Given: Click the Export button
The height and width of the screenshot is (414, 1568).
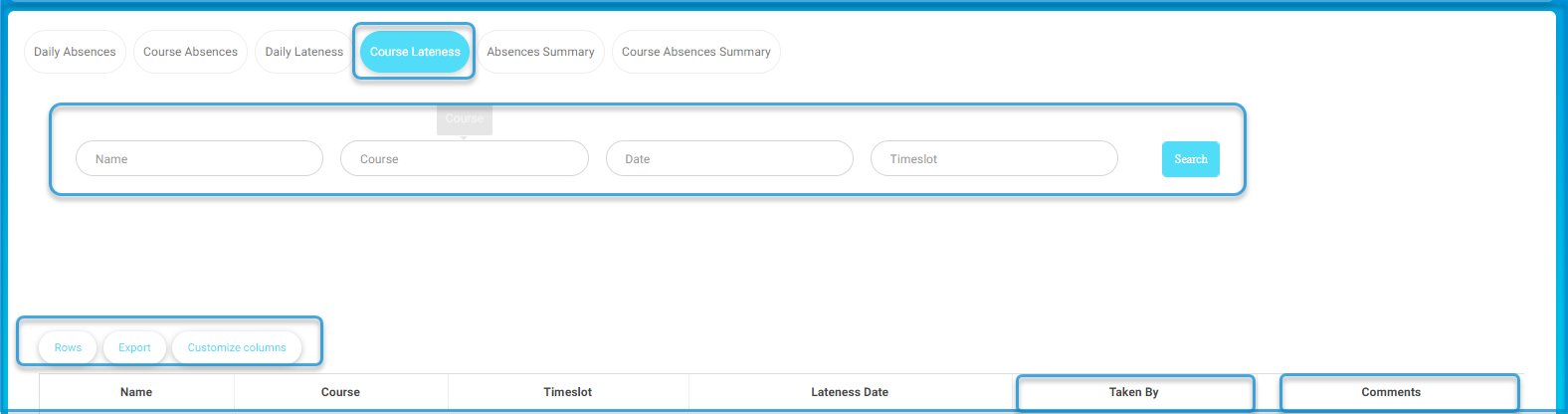Looking at the screenshot, I should click(134, 347).
